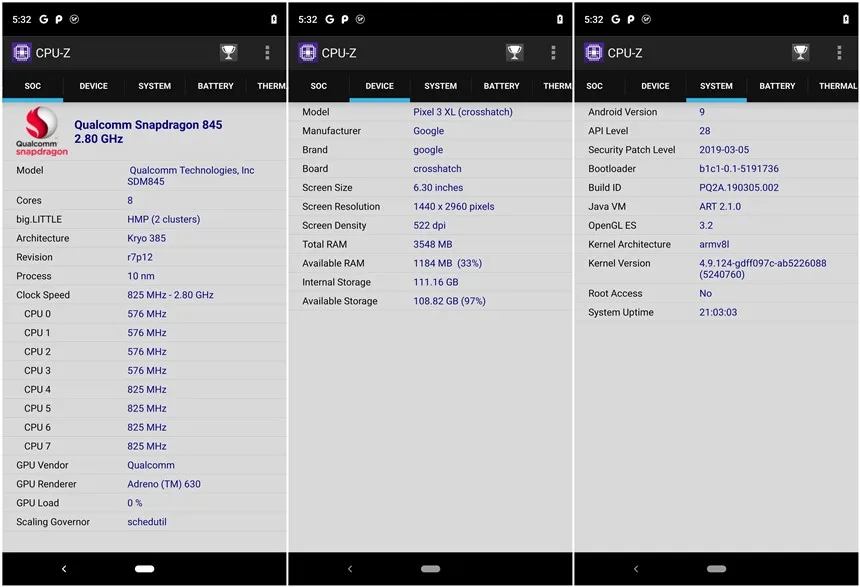Click the 'Adreno (TM) 630' GPU renderer
Image resolution: width=860 pixels, height=587 pixels.
coord(164,484)
